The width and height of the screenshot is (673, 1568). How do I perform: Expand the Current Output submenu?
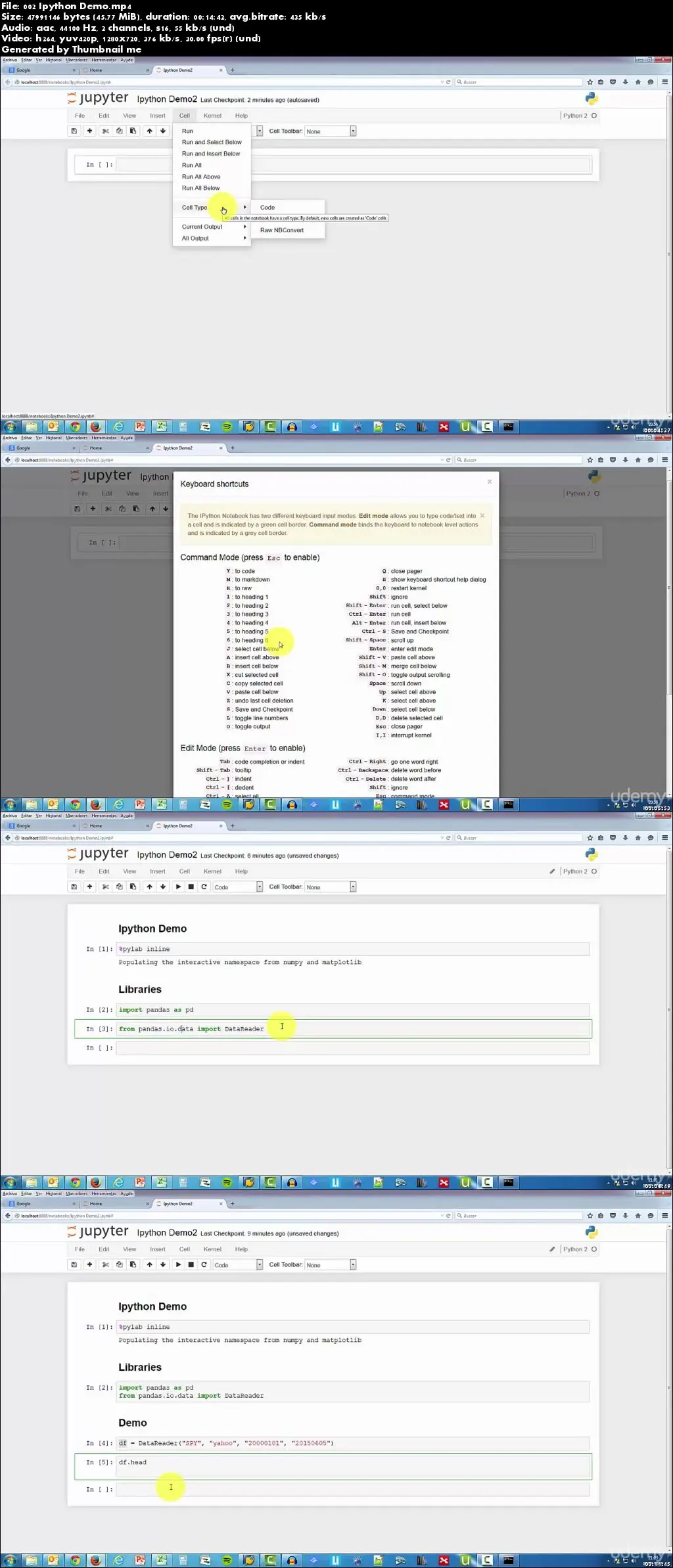(x=212, y=227)
